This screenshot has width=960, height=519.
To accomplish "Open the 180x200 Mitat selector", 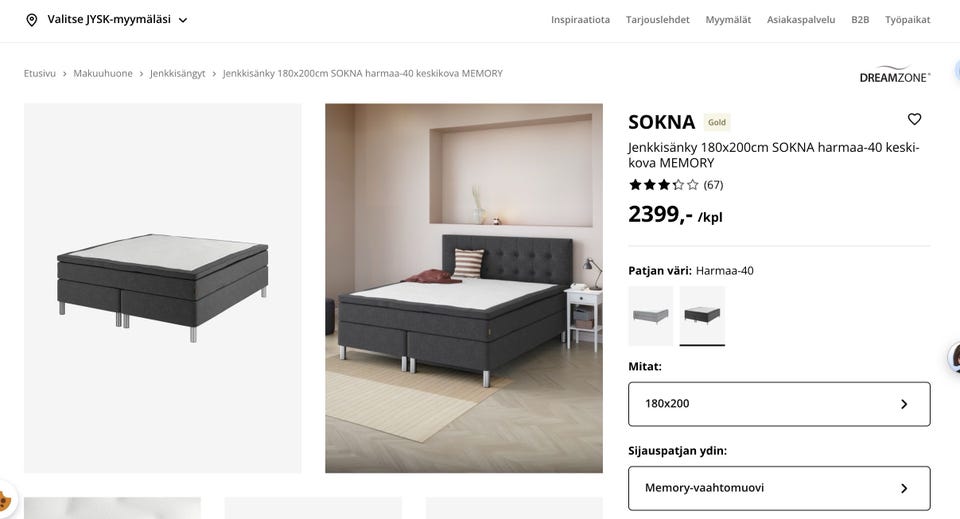I will point(779,404).
